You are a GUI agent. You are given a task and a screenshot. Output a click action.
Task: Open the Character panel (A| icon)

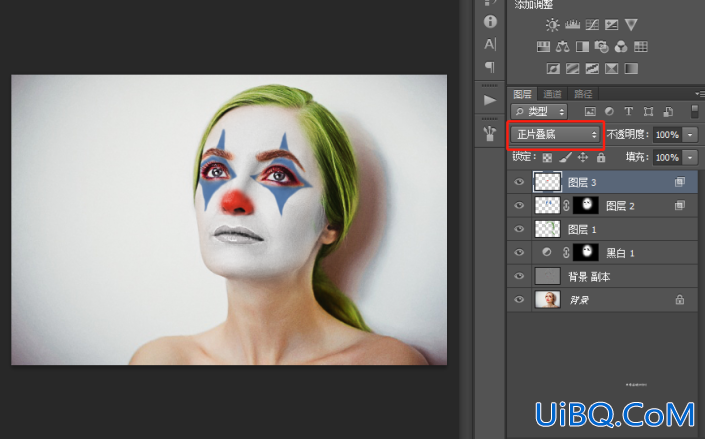(490, 44)
